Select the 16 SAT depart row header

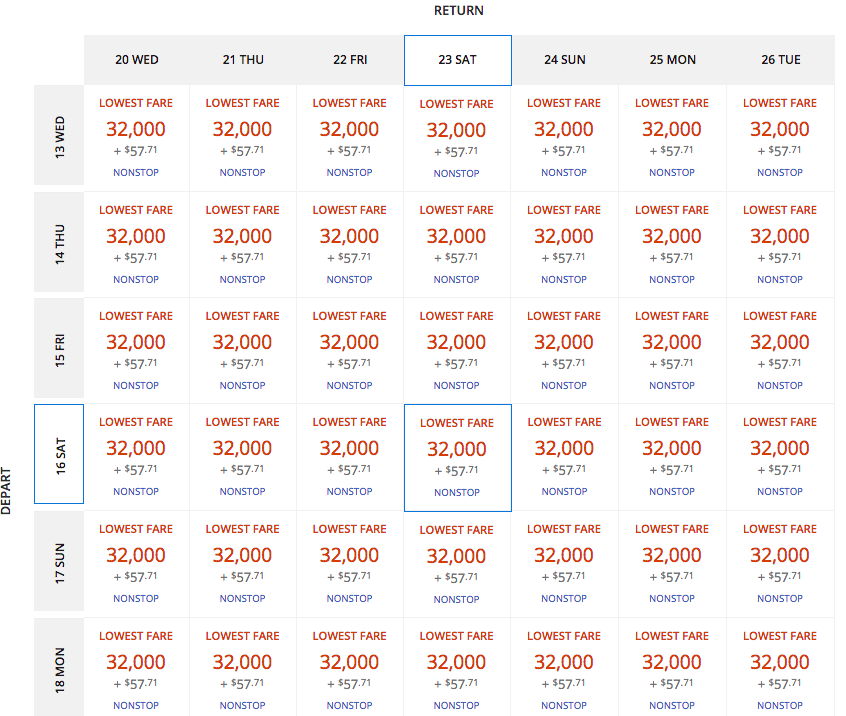59,454
